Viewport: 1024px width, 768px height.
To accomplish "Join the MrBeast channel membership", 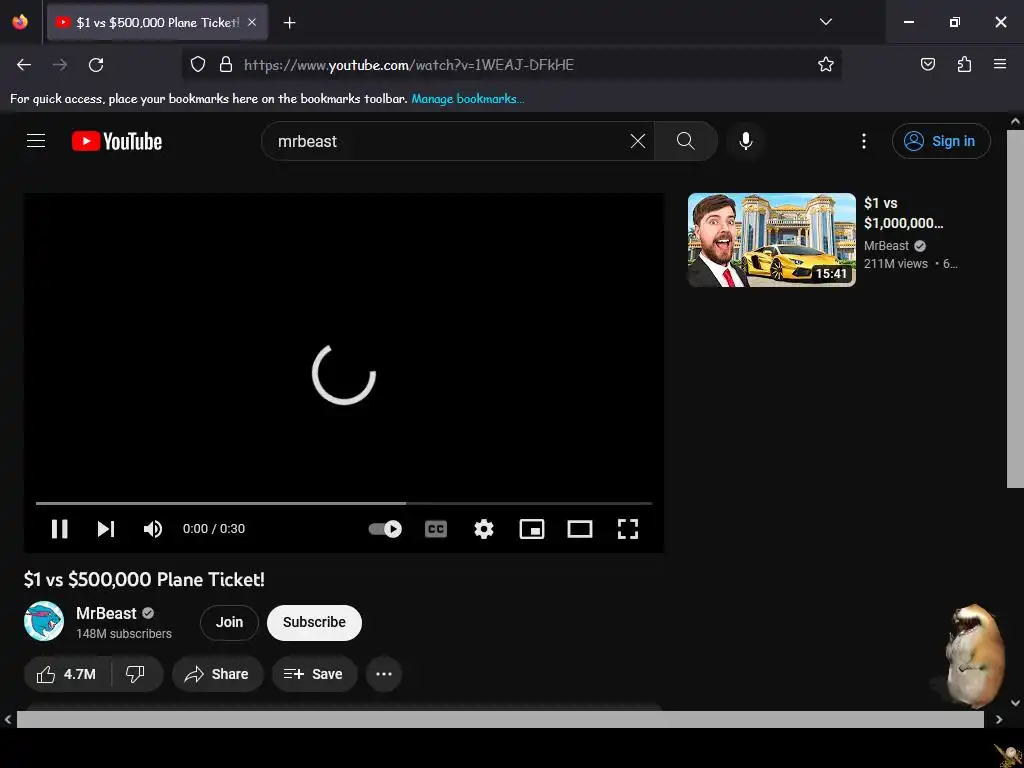I will pos(229,622).
